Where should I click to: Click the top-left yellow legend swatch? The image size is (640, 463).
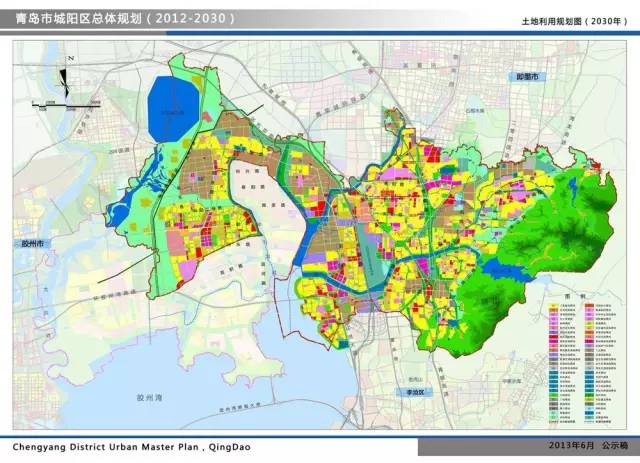(x=553, y=306)
